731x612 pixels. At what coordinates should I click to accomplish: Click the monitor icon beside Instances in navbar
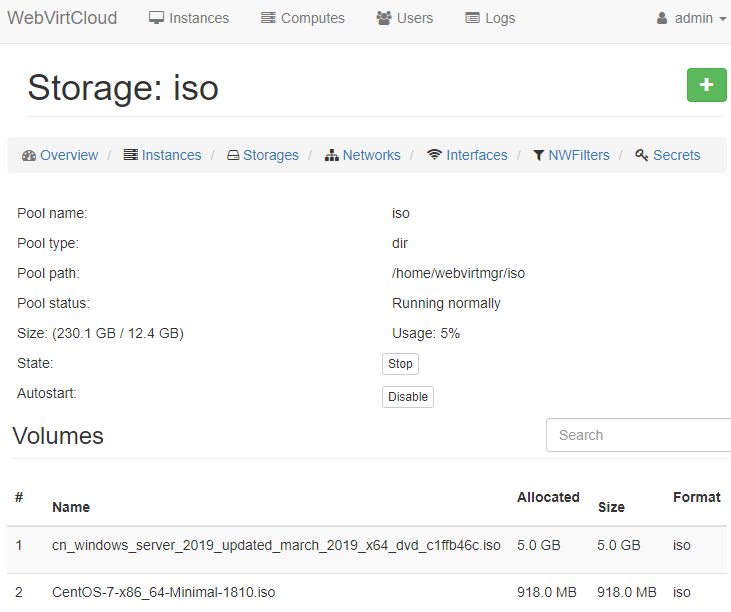coord(156,18)
